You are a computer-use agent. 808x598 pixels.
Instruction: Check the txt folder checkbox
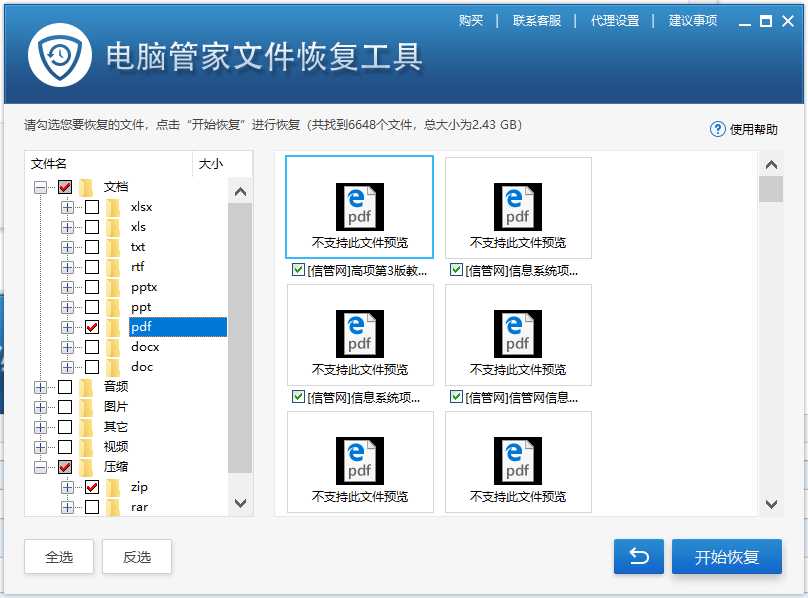92,247
